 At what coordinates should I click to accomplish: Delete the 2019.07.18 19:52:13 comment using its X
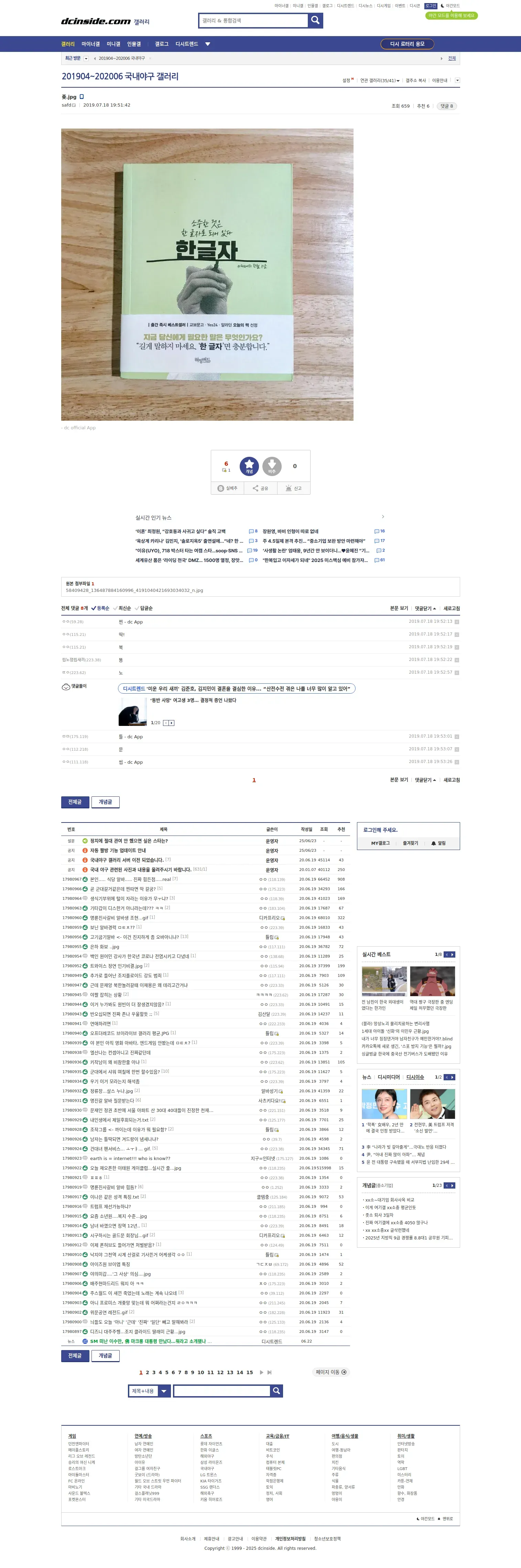(457, 621)
